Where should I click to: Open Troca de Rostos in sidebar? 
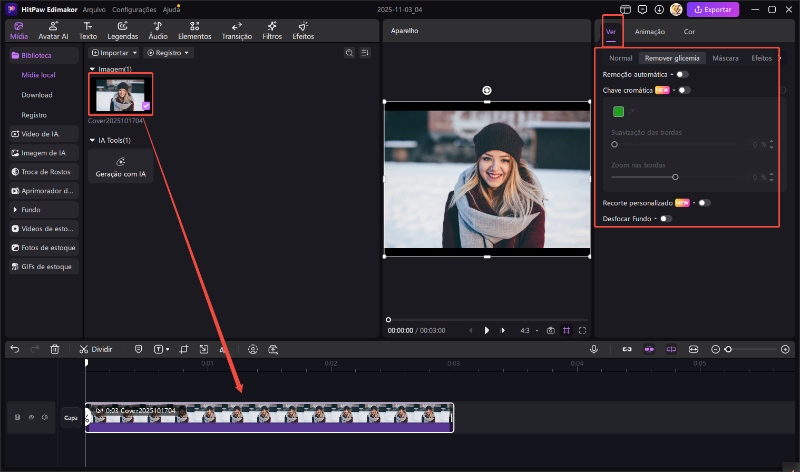[44, 172]
